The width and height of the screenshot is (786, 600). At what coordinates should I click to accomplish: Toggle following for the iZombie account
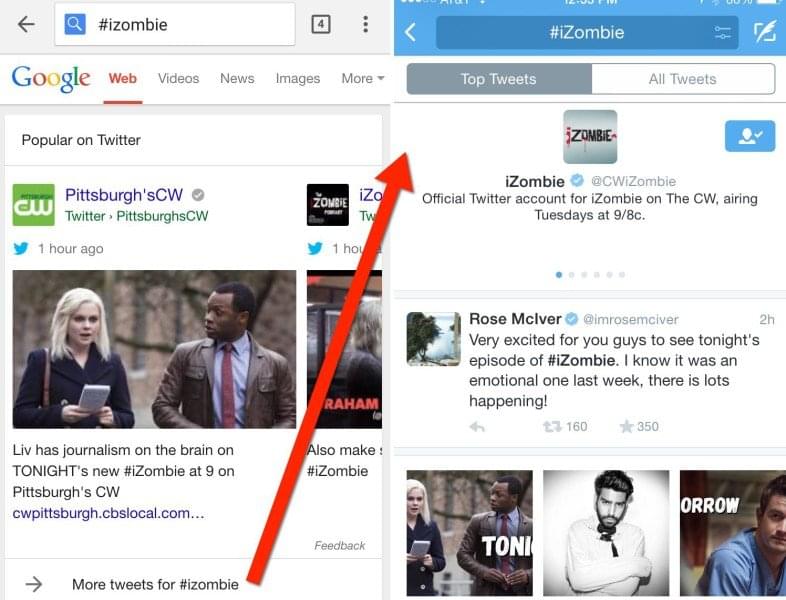click(750, 136)
